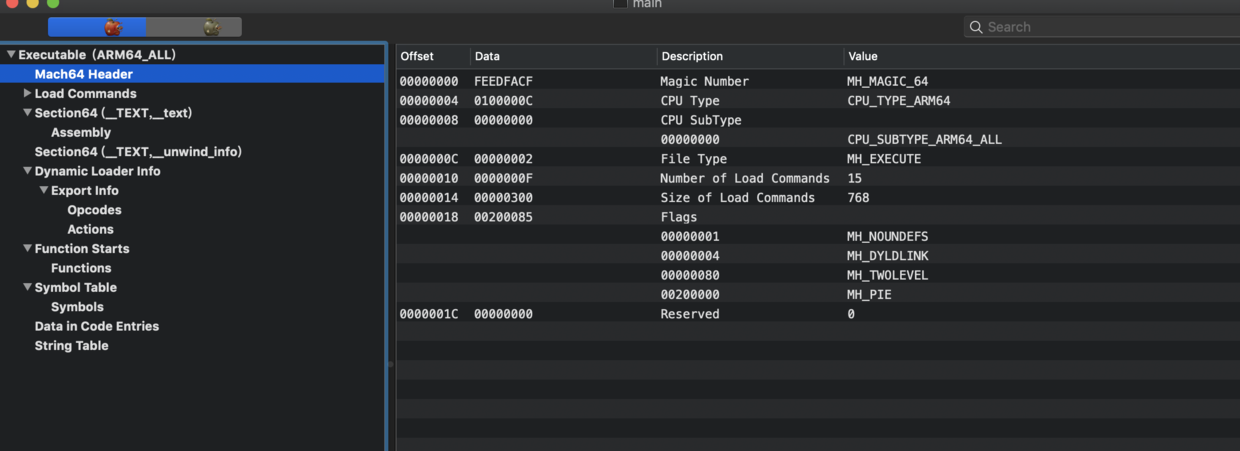Image resolution: width=1240 pixels, height=451 pixels.
Task: Select the Reserved description cell
Action: [x=690, y=314]
